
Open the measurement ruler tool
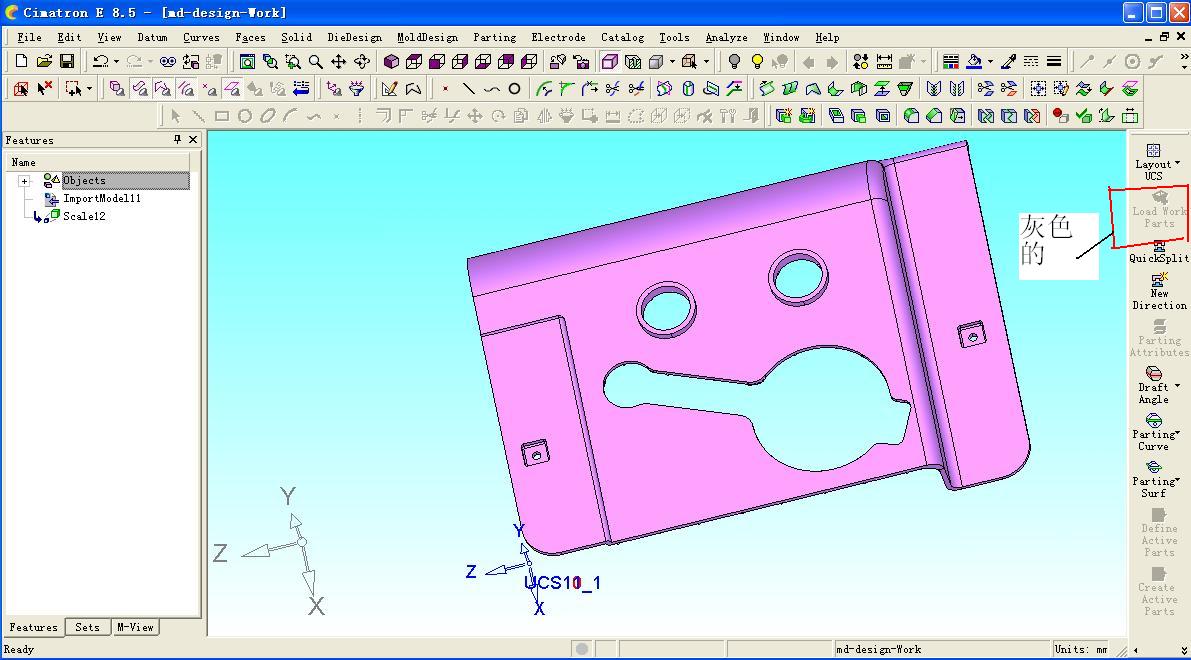click(x=884, y=62)
